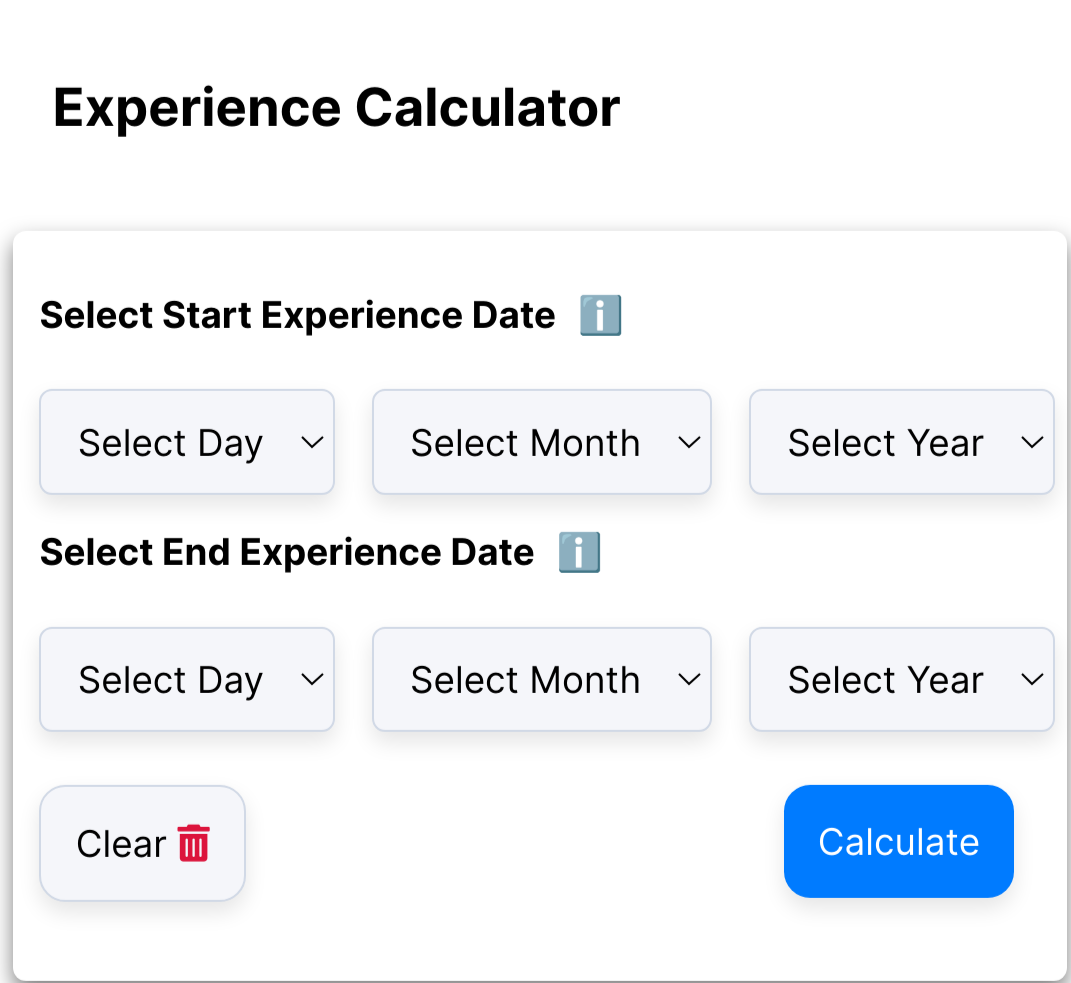Click the chevron on the end Select Day dropdown
Image resolution: width=1071 pixels, height=983 pixels.
coord(311,679)
